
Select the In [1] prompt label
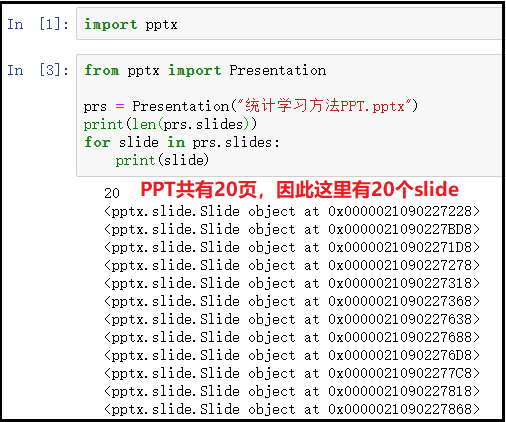pyautogui.click(x=38, y=24)
